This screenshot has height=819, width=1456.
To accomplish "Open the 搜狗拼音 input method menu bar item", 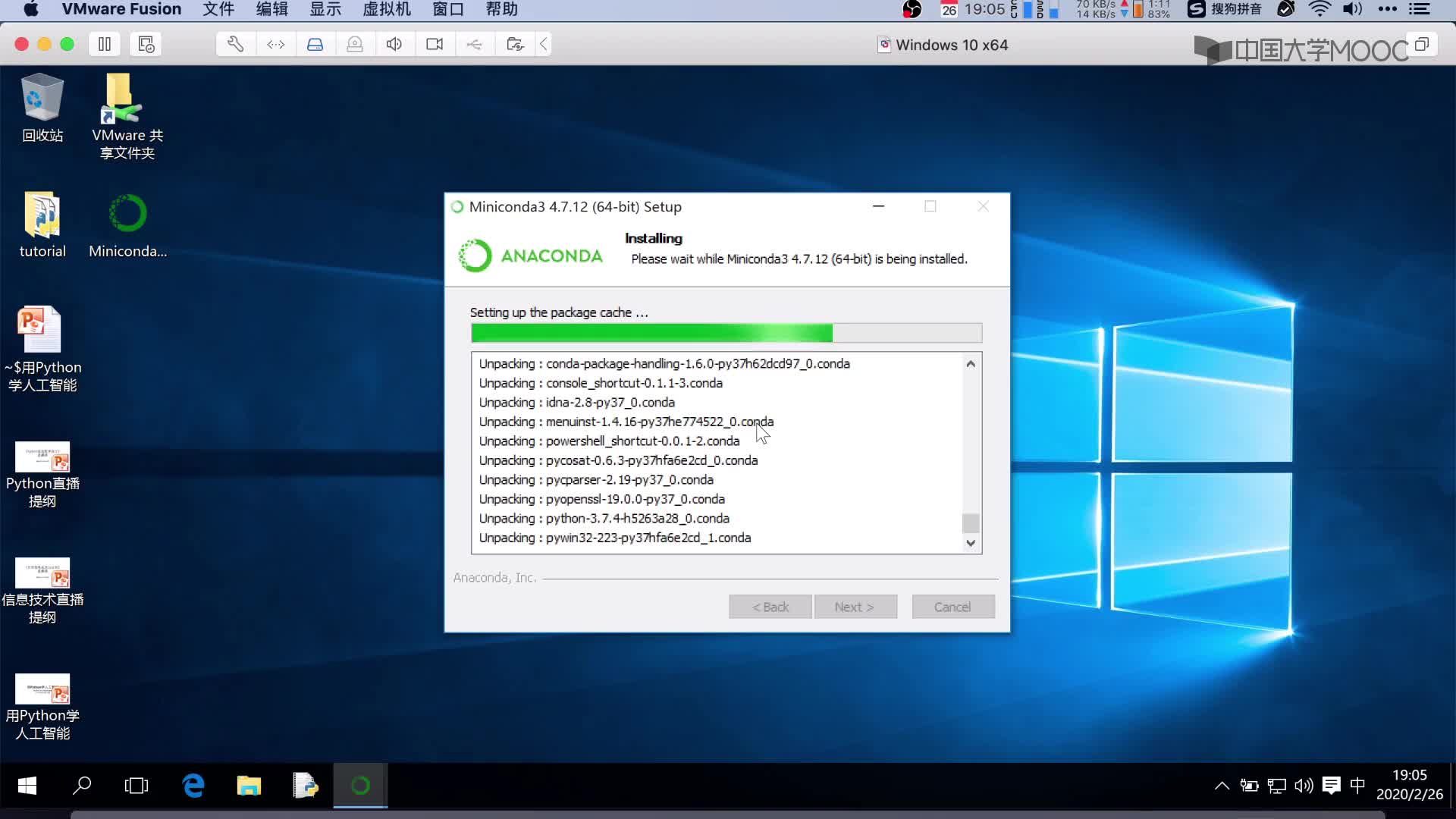I will click(x=1225, y=9).
